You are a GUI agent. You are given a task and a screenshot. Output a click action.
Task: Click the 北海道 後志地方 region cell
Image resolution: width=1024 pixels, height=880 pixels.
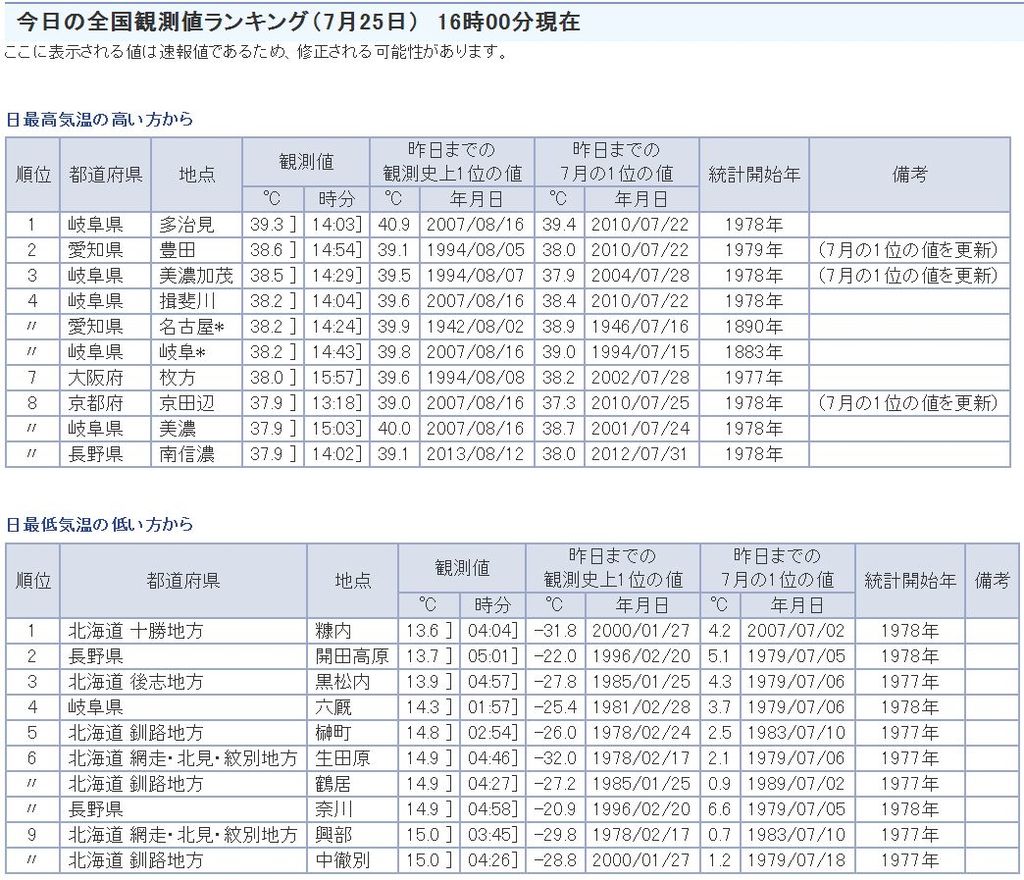point(135,682)
